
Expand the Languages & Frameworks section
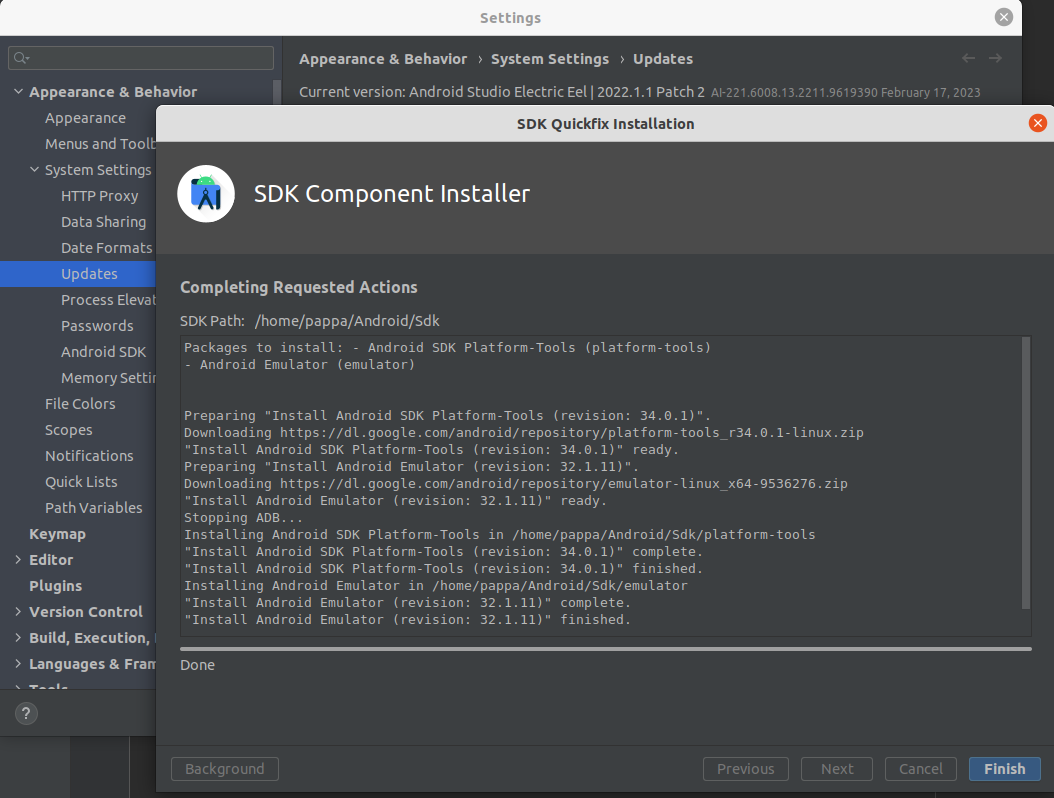(18, 664)
